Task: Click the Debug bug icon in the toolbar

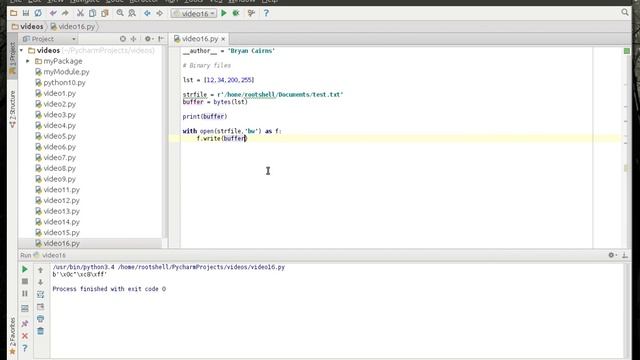Action: coord(236,13)
